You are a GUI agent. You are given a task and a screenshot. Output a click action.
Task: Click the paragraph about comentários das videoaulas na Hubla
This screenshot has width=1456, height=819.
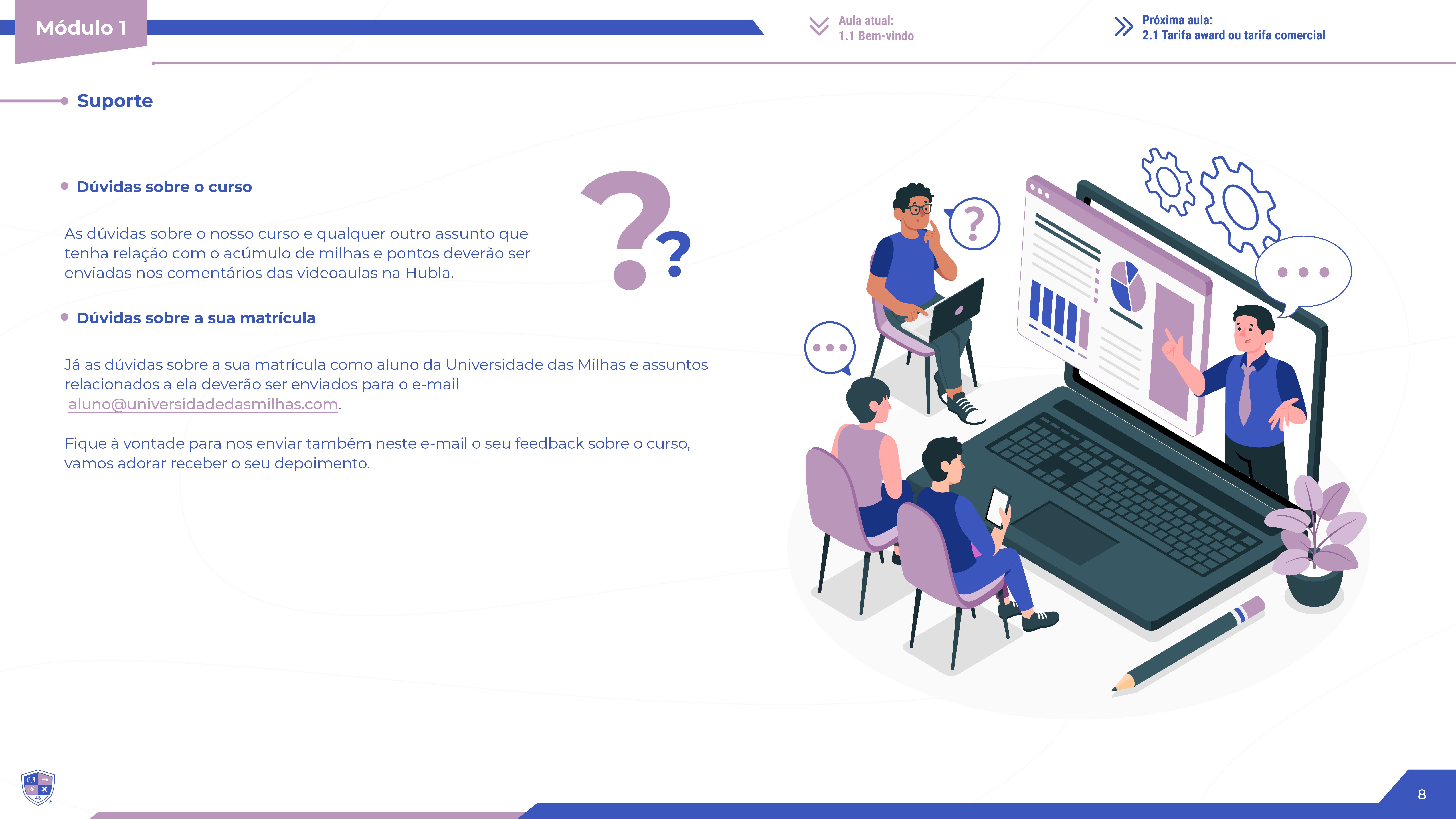(x=297, y=253)
